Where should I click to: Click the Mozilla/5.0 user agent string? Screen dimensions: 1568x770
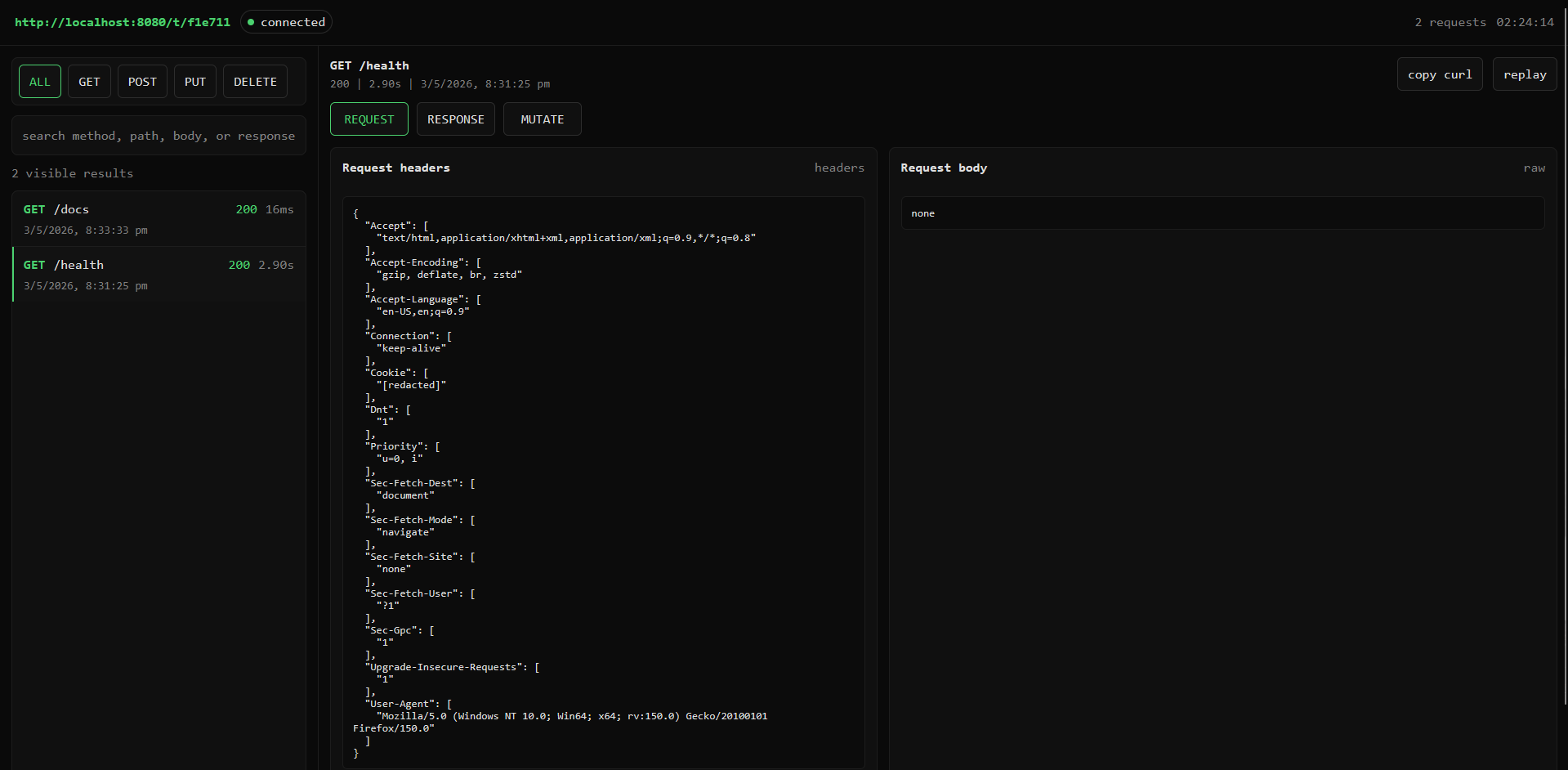[561, 722]
